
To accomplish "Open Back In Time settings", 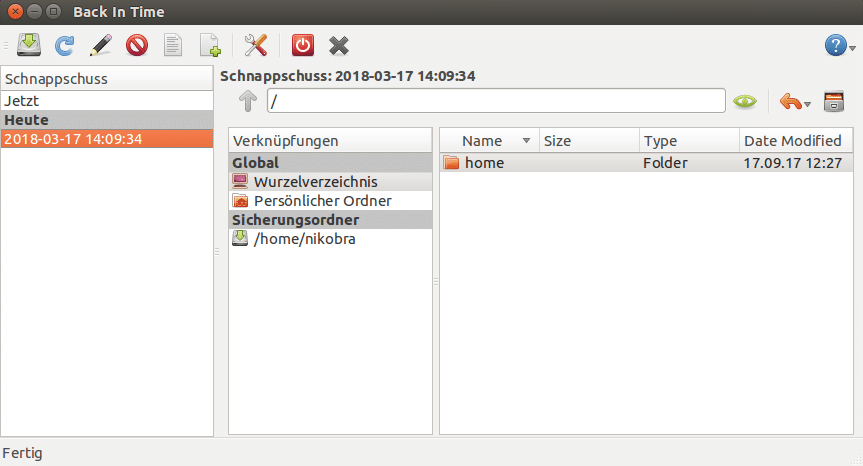I will tap(255, 45).
